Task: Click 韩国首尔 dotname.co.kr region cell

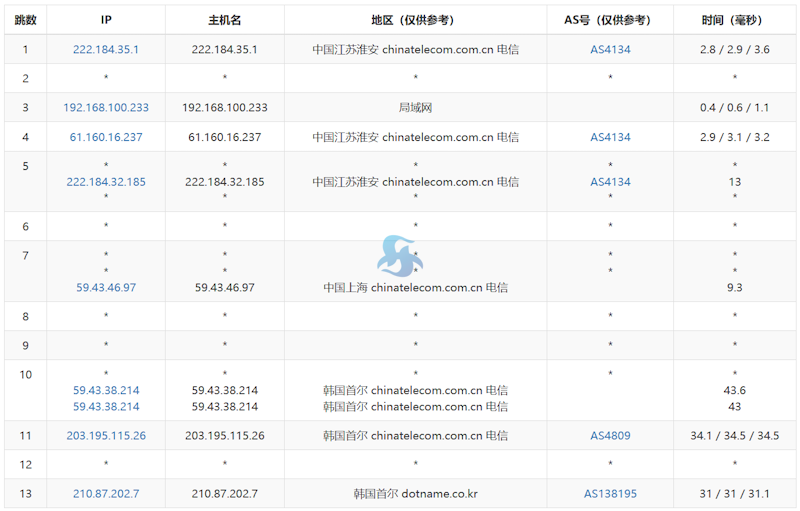Action: [415, 494]
